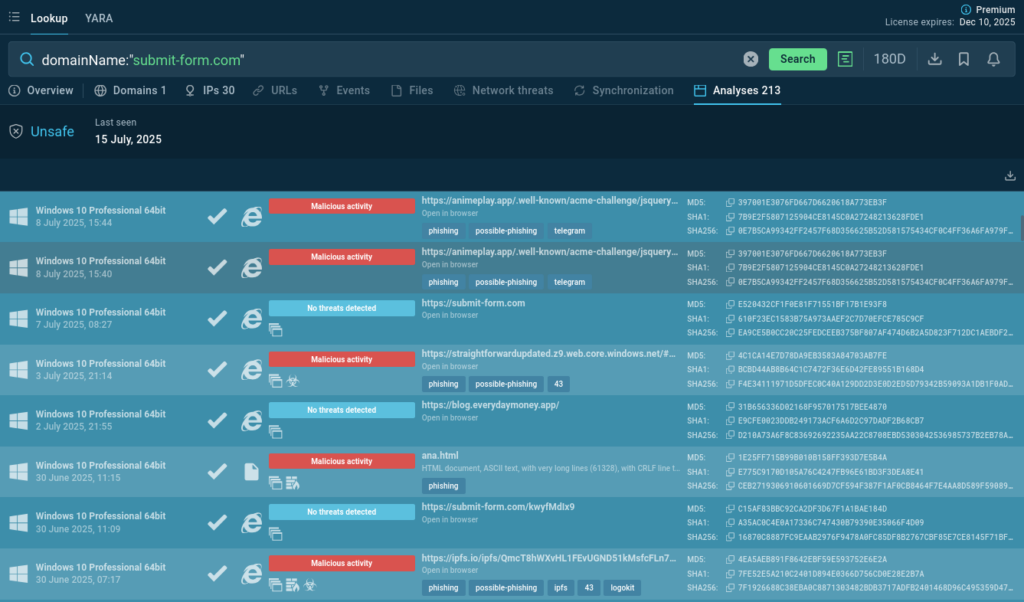The image size is (1024, 602).
Task: Download analyses list using icon above table
Action: [1010, 176]
